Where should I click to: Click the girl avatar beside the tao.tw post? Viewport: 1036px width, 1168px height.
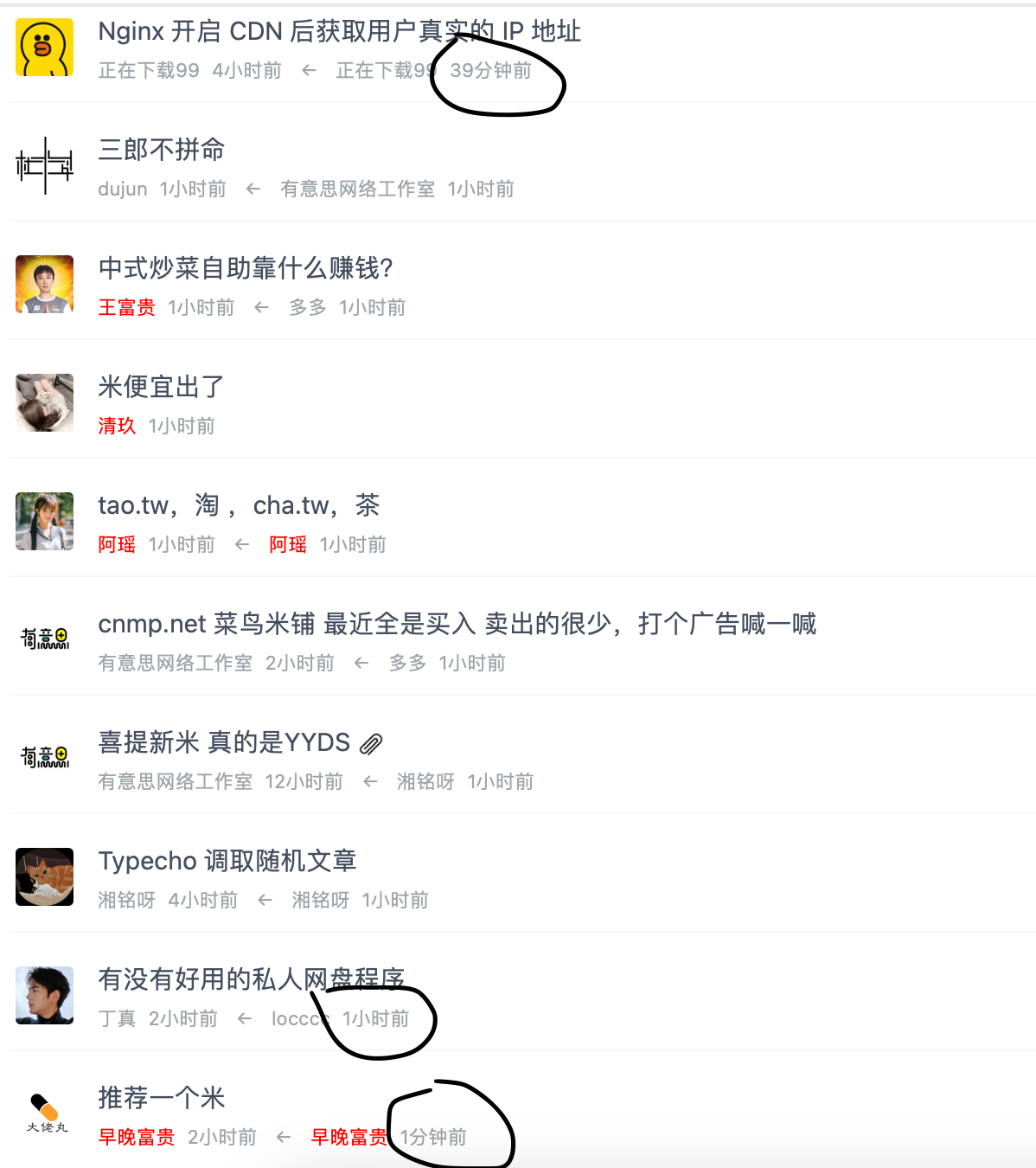coord(44,521)
